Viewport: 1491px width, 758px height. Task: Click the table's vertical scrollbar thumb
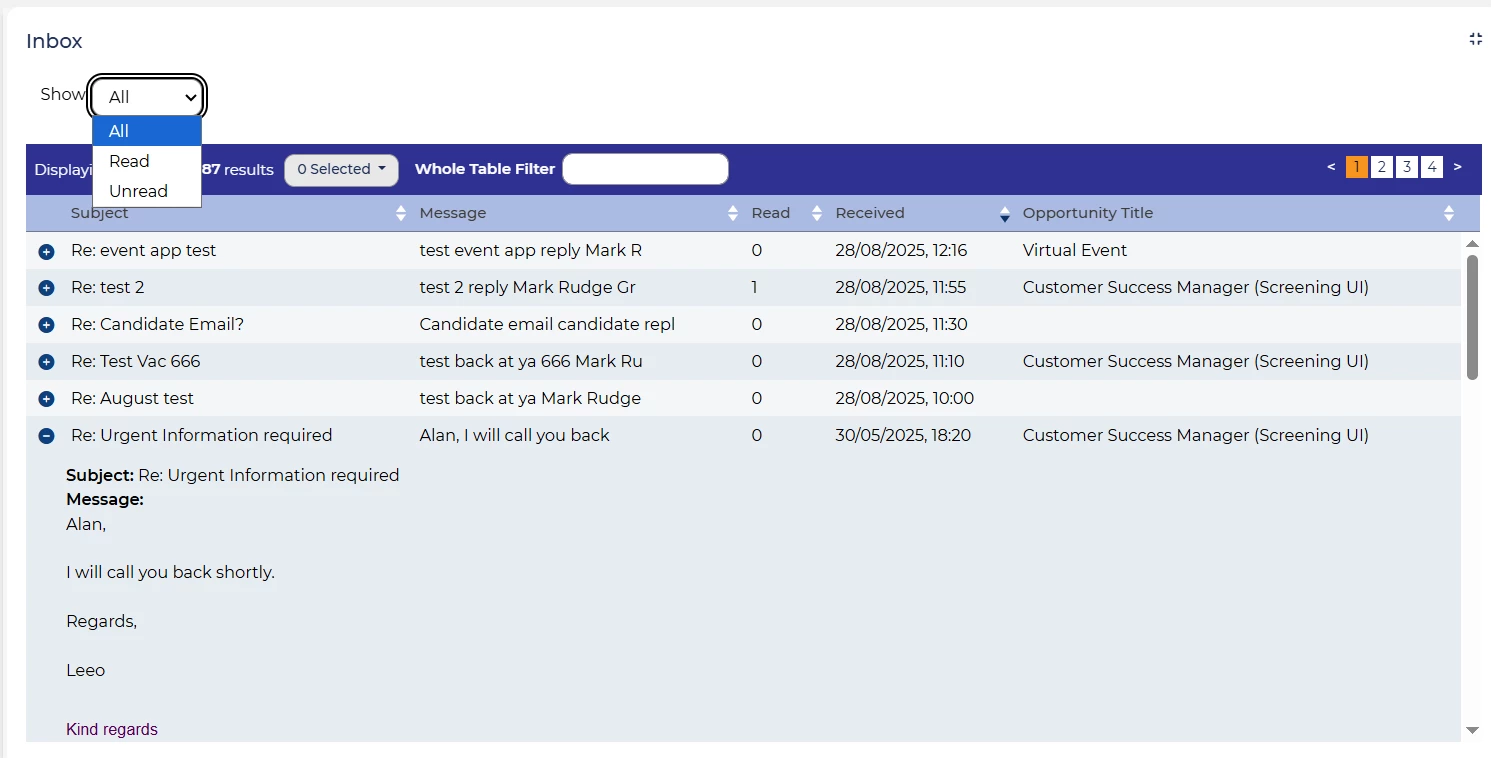tap(1472, 317)
